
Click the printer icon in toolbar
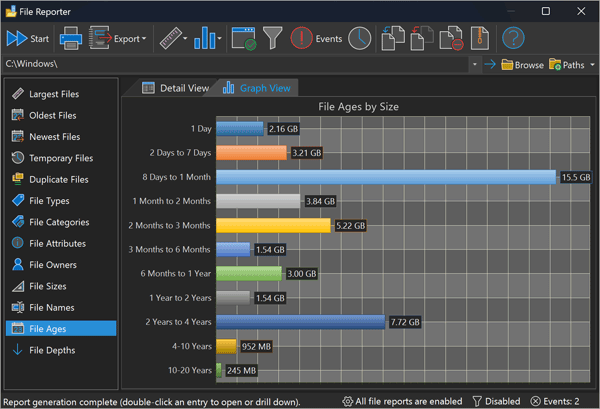(x=71, y=39)
